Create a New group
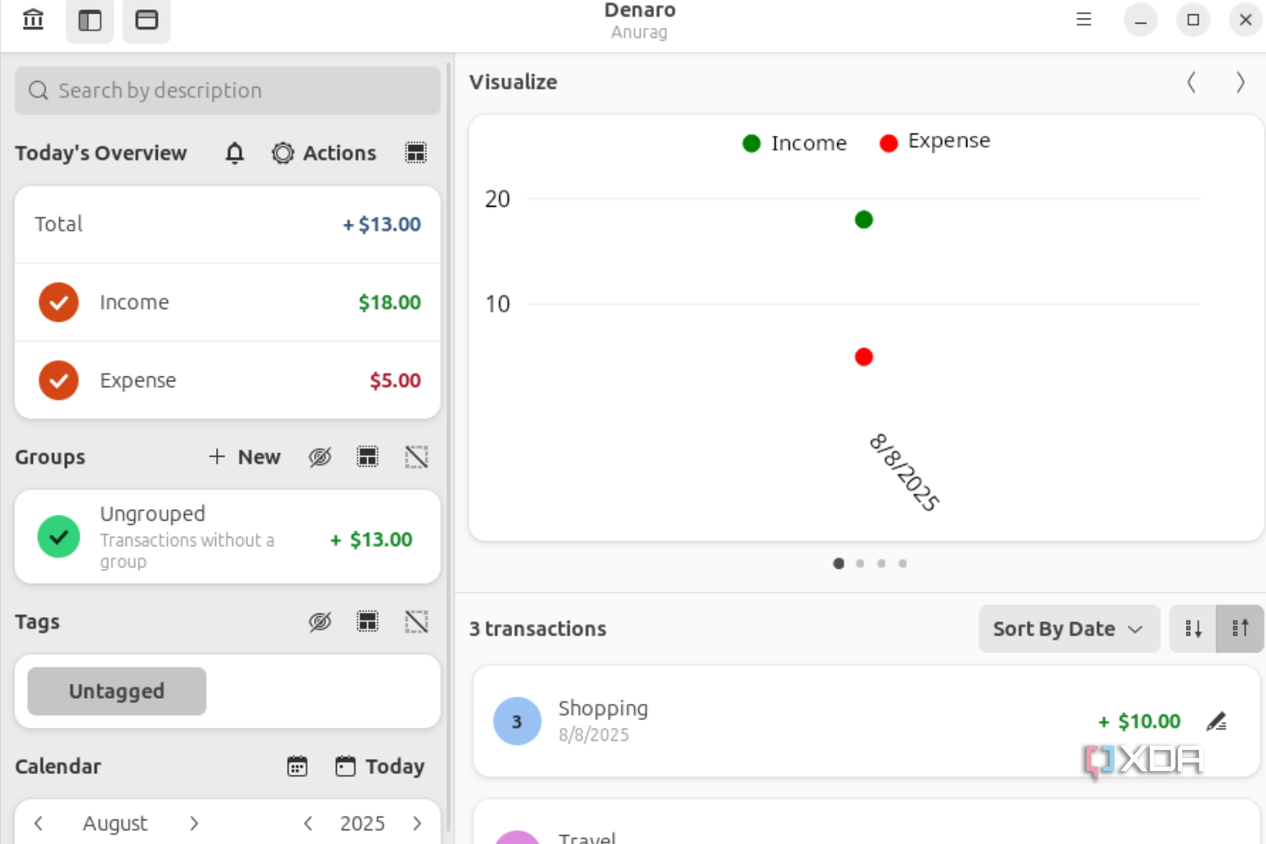Screen dimensions: 1266x844 pyautogui.click(x=245, y=457)
